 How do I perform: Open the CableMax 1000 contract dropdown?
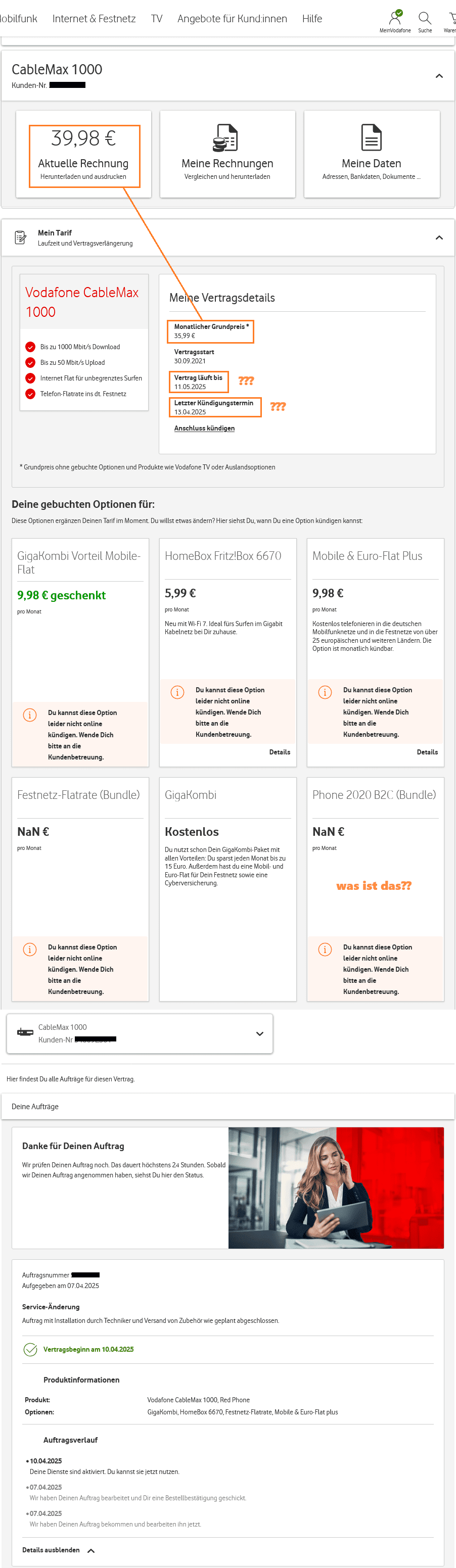[259, 1033]
